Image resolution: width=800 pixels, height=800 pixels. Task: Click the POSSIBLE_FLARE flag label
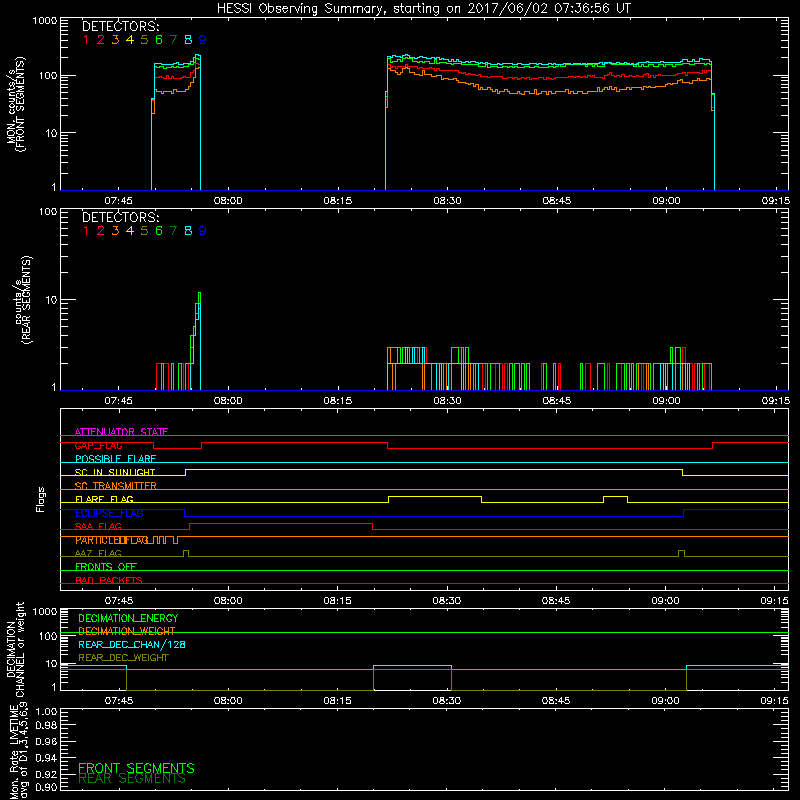[x=115, y=459]
